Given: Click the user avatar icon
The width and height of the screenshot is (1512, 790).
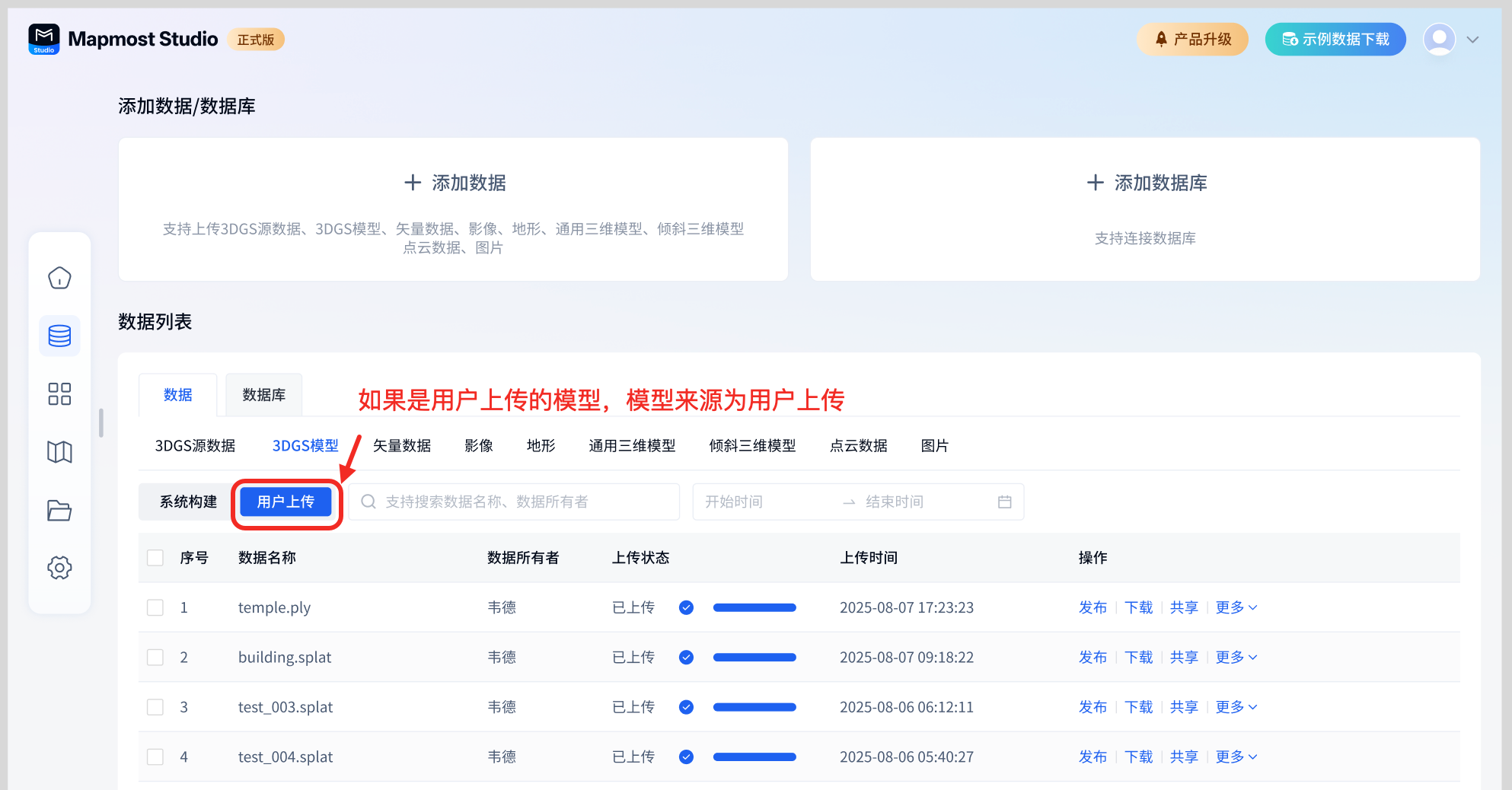Looking at the screenshot, I should (x=1439, y=40).
